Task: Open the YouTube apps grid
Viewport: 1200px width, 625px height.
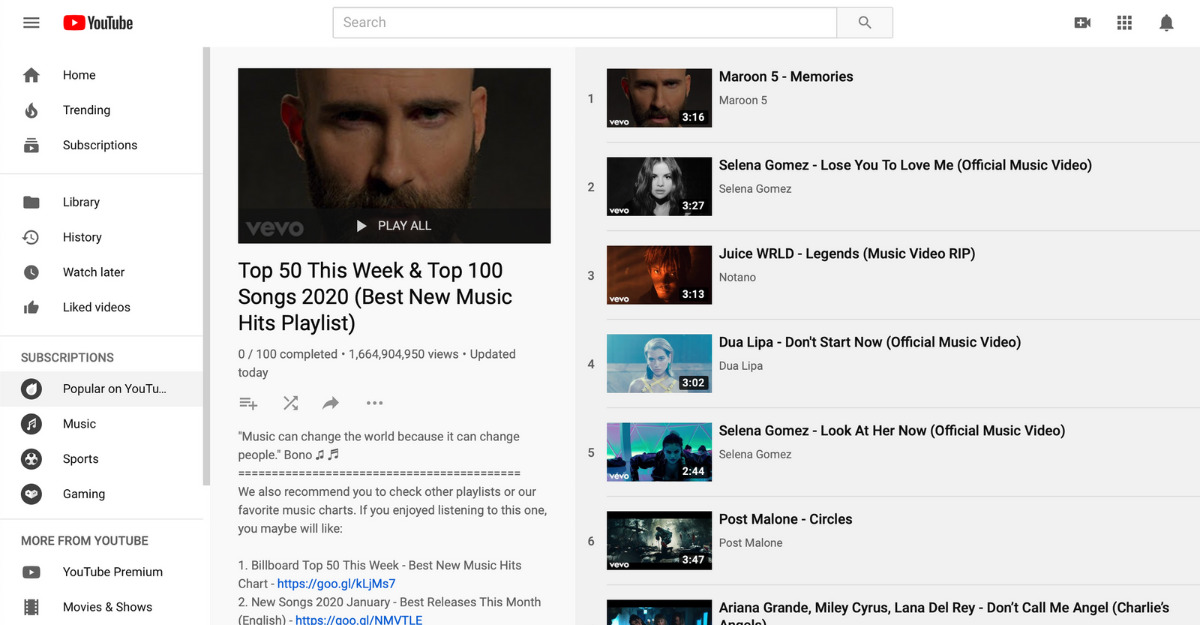Action: (x=1124, y=22)
